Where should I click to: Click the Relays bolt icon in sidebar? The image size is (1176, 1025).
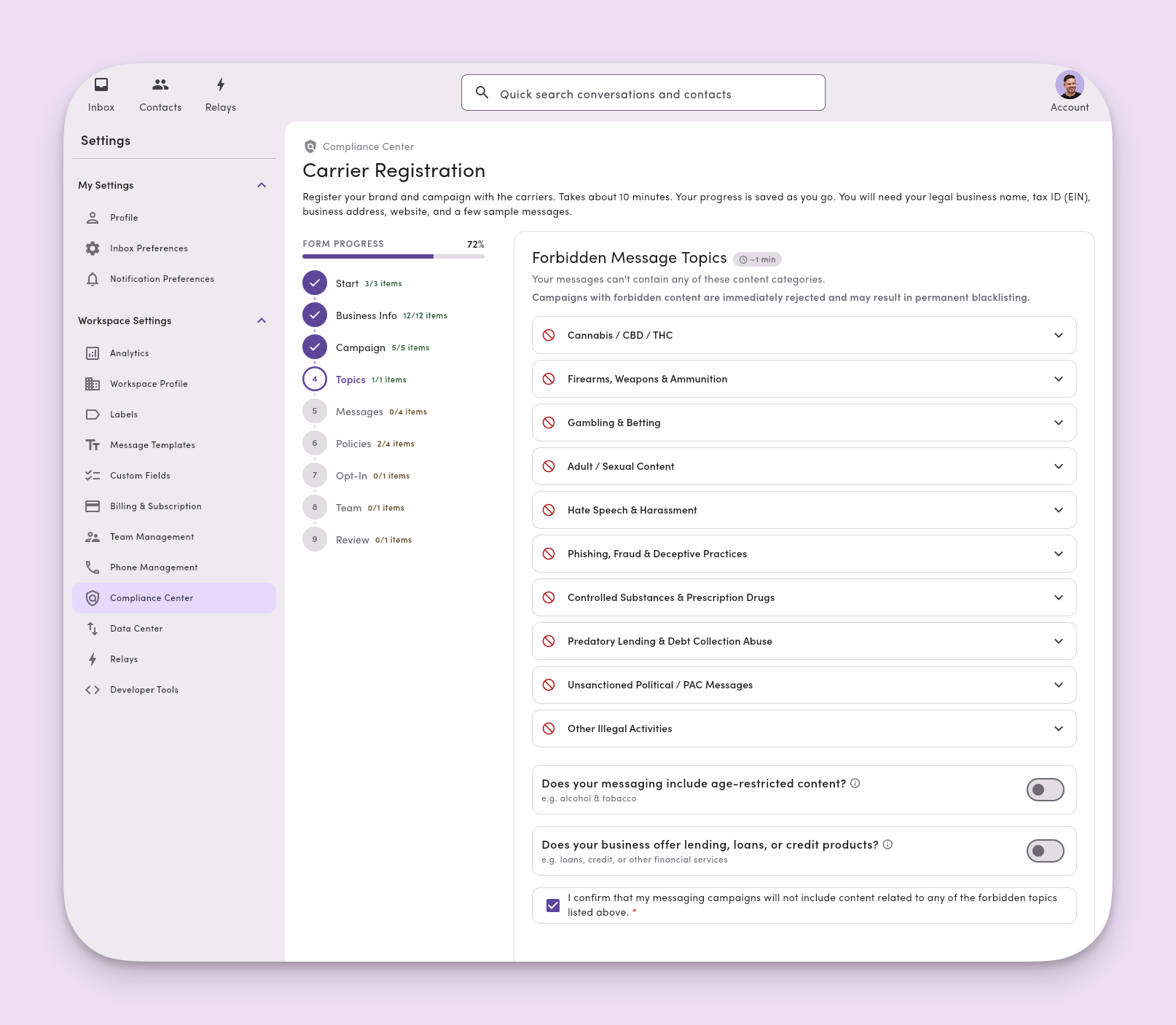tap(93, 659)
